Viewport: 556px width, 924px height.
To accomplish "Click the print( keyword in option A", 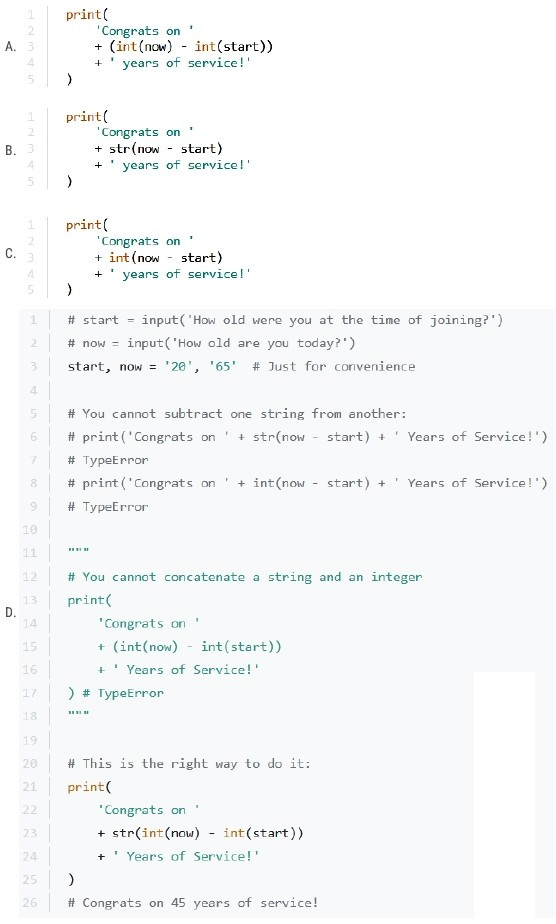I will point(87,15).
